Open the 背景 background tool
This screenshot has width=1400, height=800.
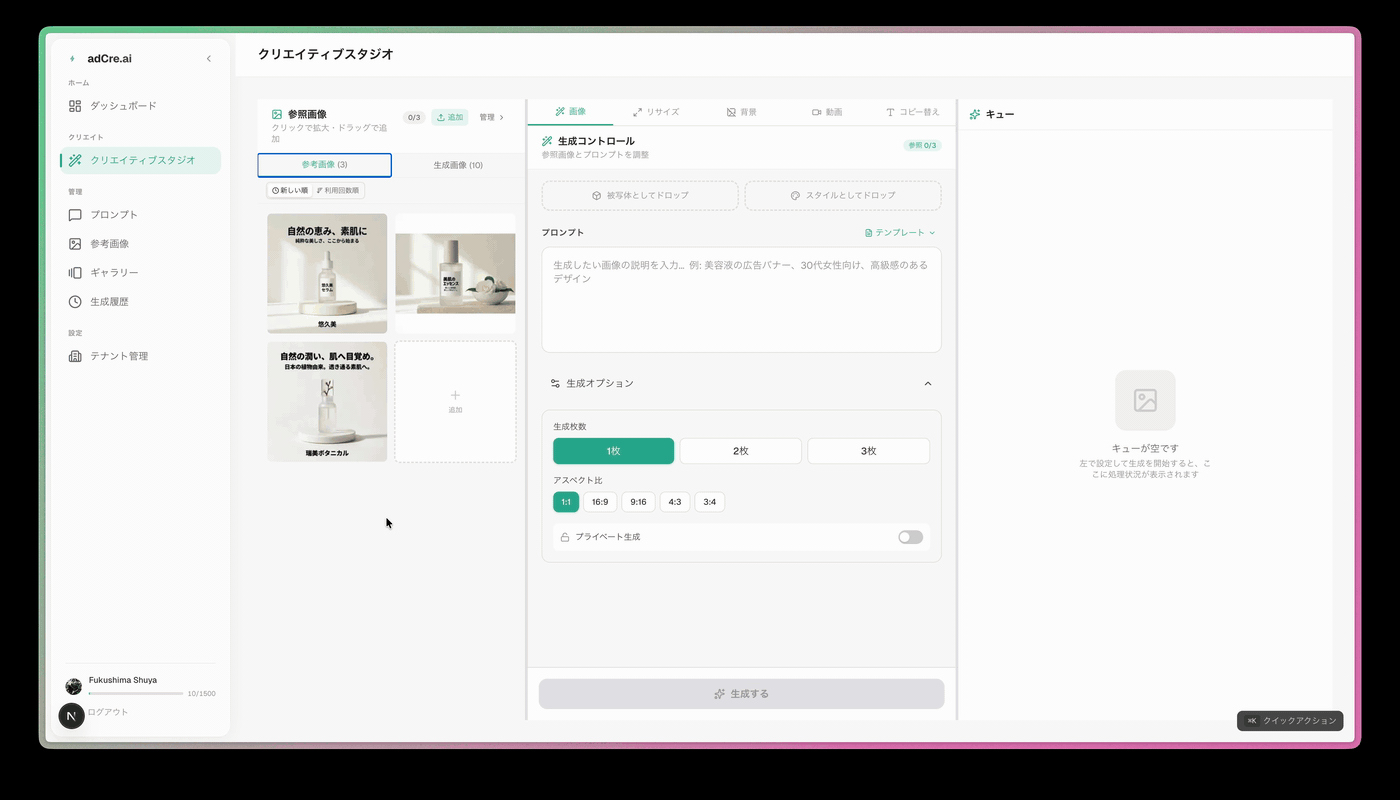[744, 112]
